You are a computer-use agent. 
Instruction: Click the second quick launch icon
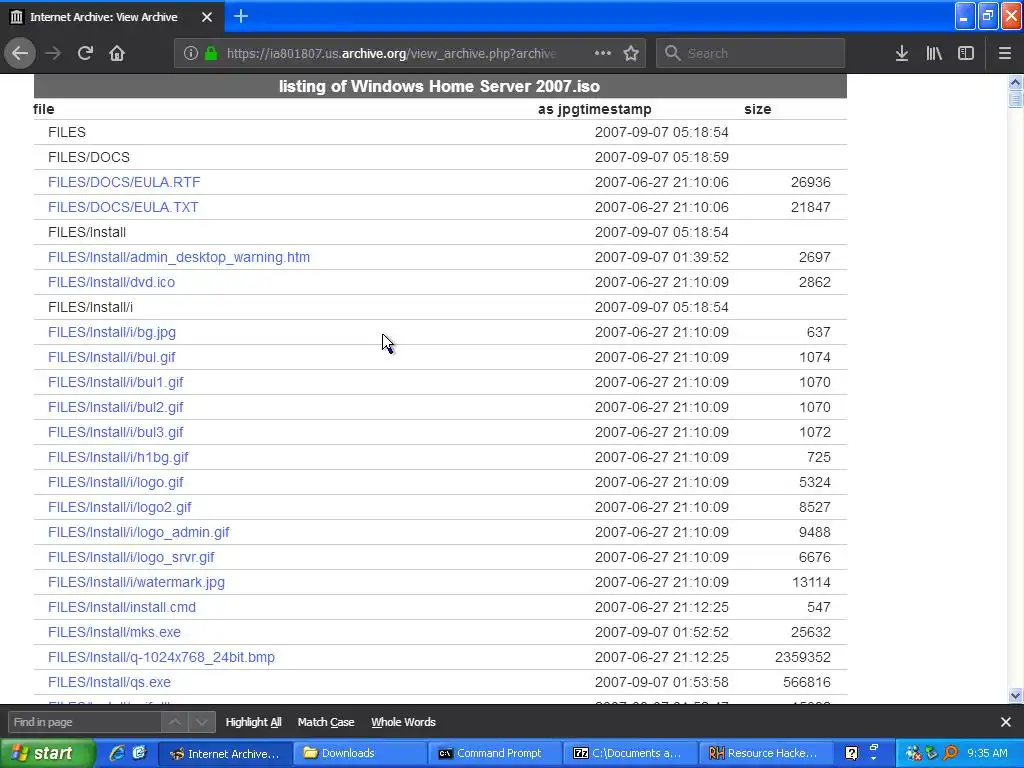coord(139,753)
